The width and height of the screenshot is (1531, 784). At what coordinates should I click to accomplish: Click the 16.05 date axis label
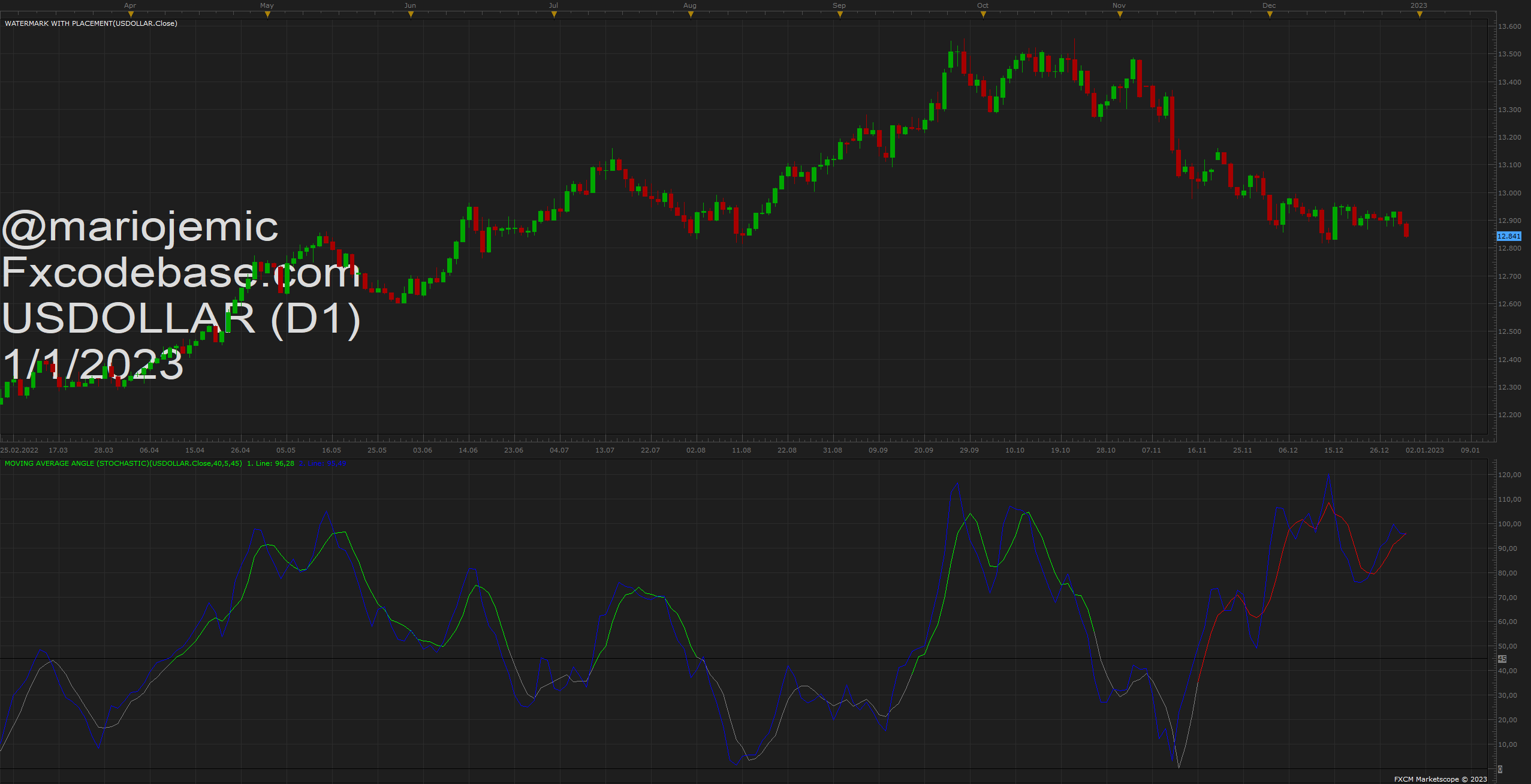331,450
